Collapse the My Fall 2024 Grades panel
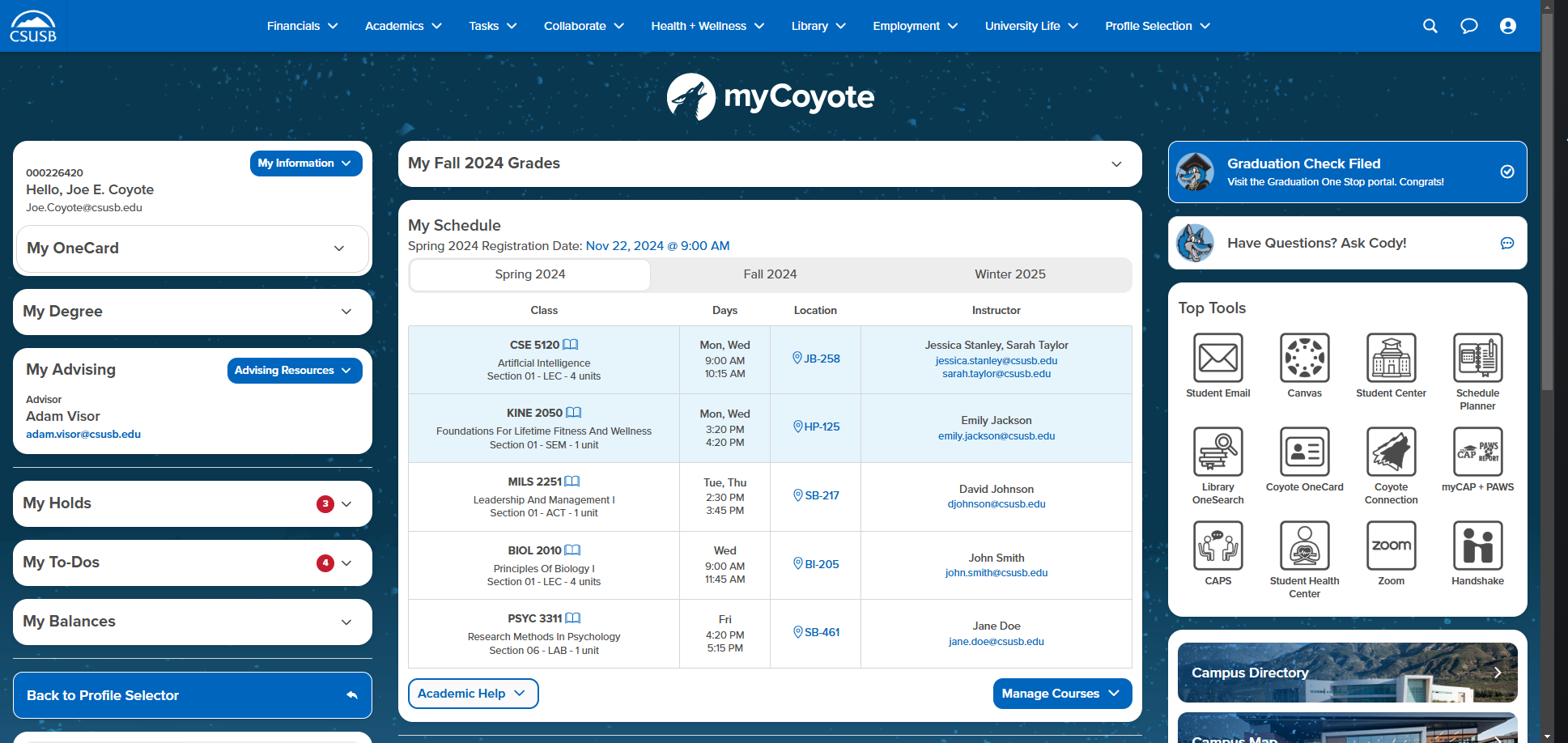The width and height of the screenshot is (1568, 743). [x=1116, y=163]
